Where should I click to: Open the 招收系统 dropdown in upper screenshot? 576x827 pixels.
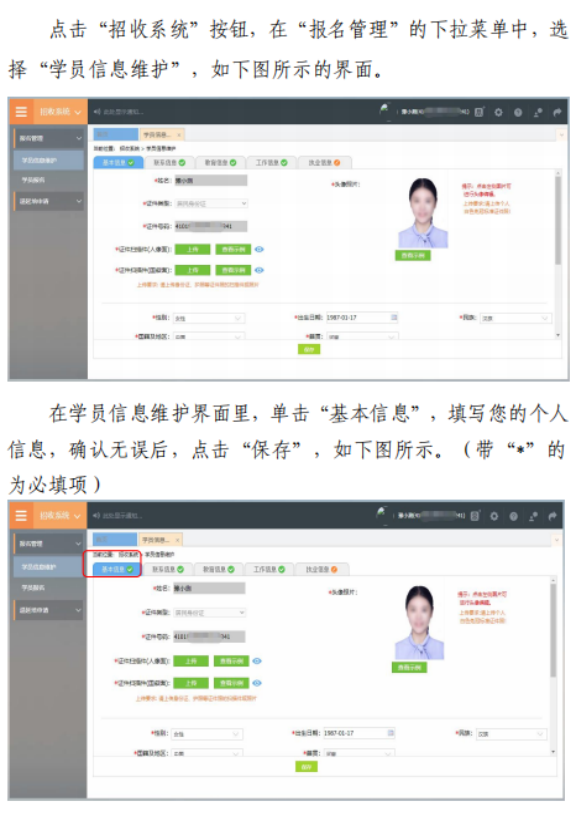click(61, 112)
